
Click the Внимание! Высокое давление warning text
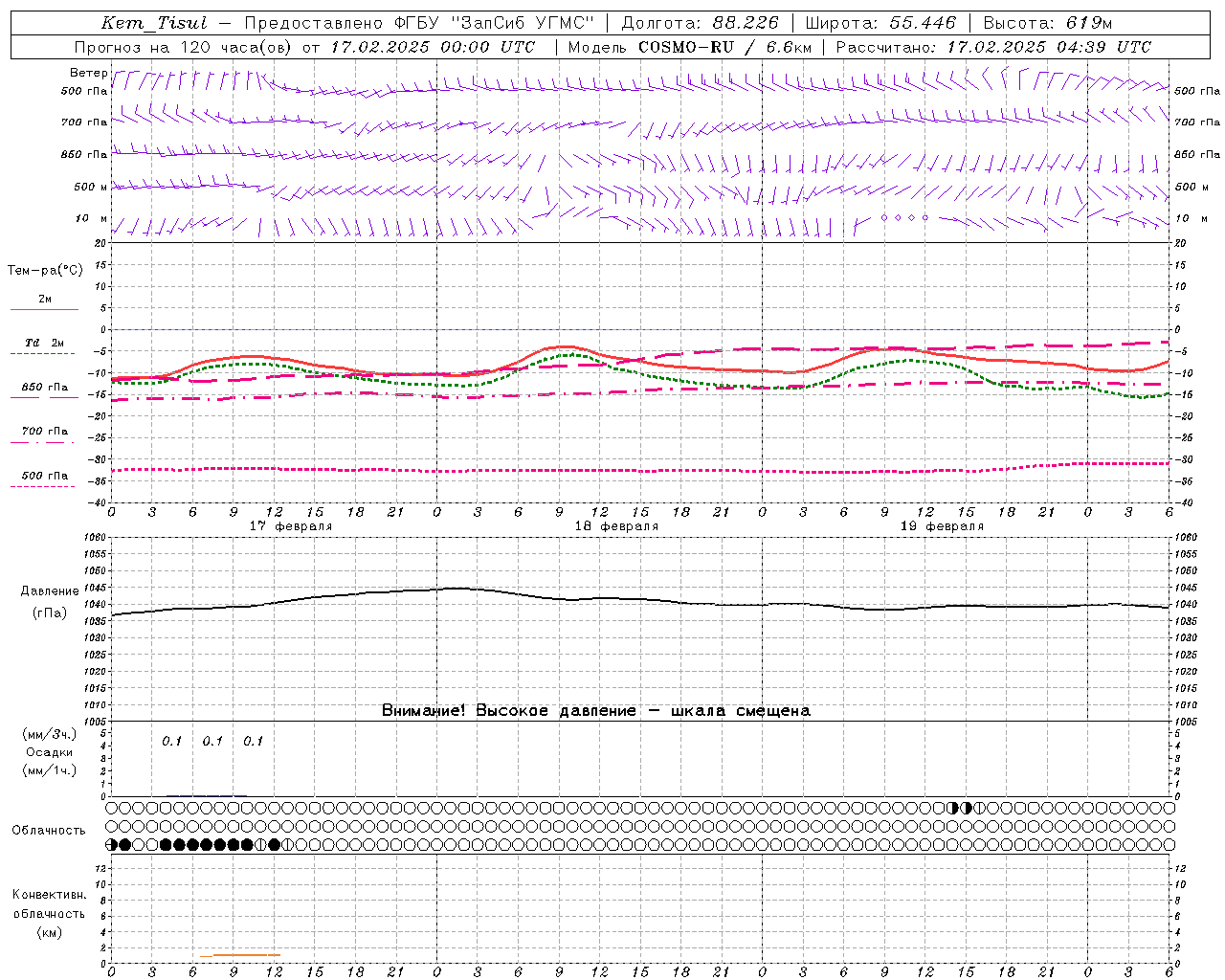tap(596, 711)
